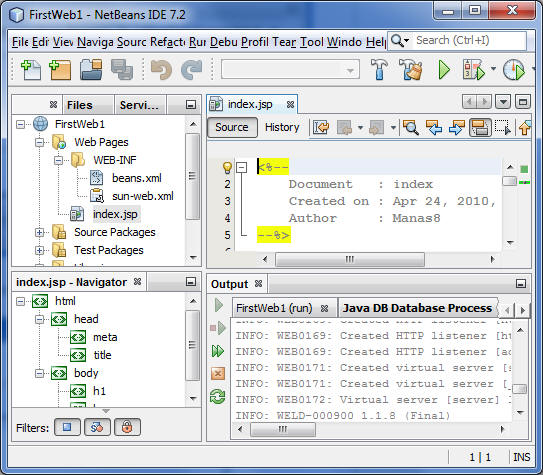Open the Refactor menu
The width and height of the screenshot is (543, 475).
tap(168, 42)
